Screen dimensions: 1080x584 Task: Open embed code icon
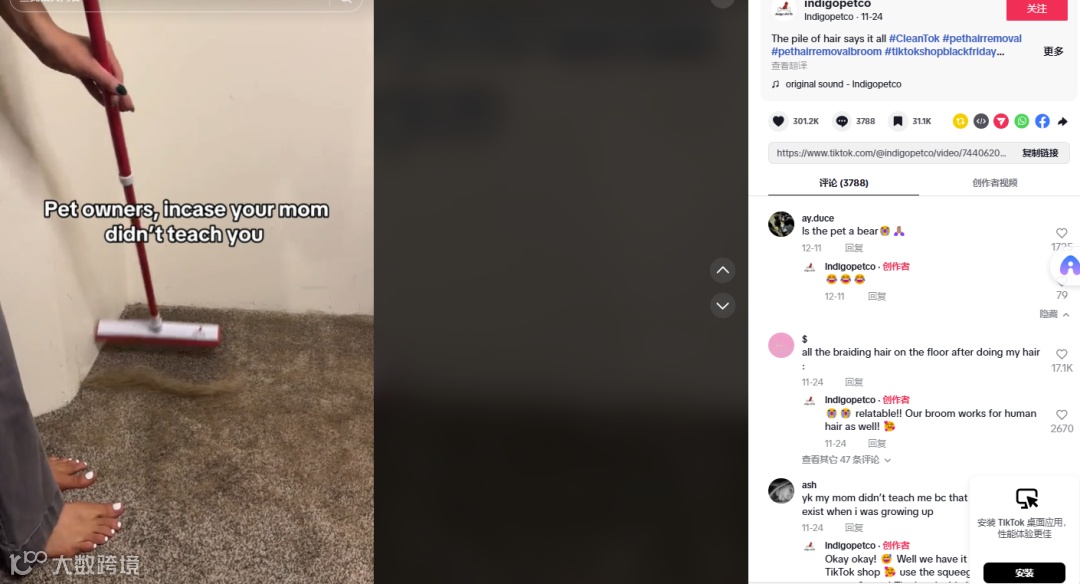(981, 121)
